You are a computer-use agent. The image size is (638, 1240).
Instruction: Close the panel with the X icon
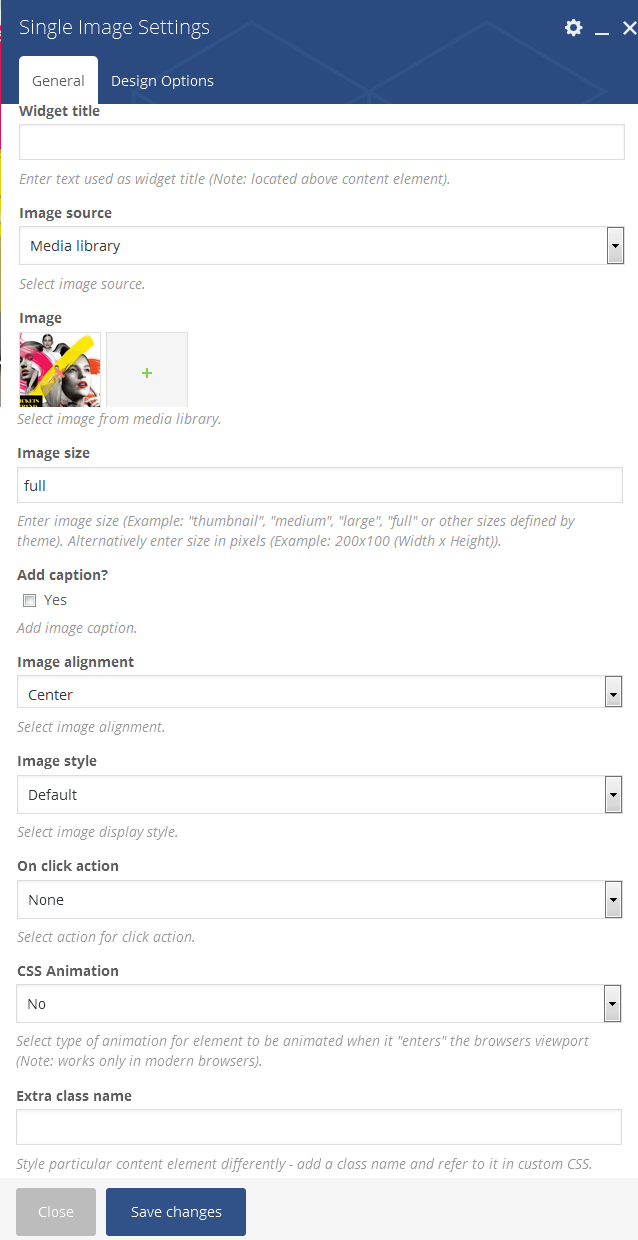point(629,29)
